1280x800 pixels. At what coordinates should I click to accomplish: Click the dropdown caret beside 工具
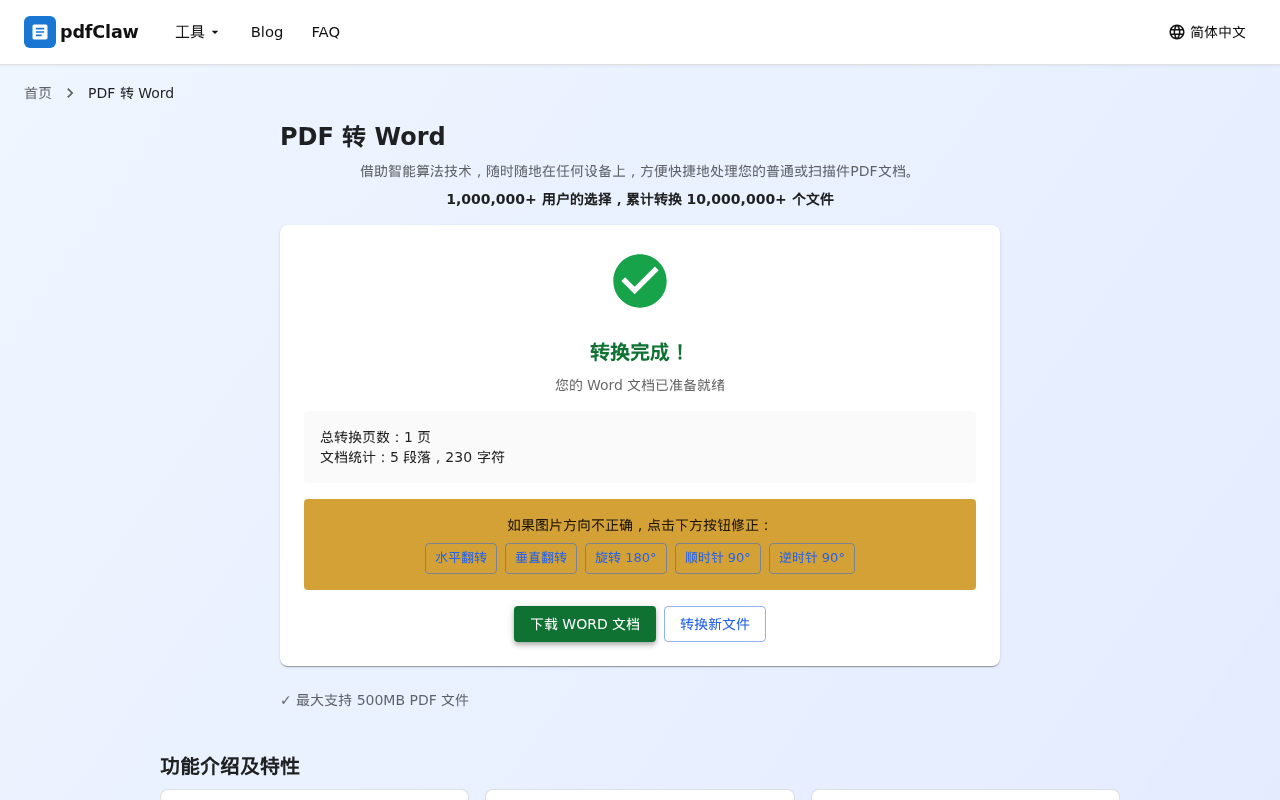click(216, 32)
